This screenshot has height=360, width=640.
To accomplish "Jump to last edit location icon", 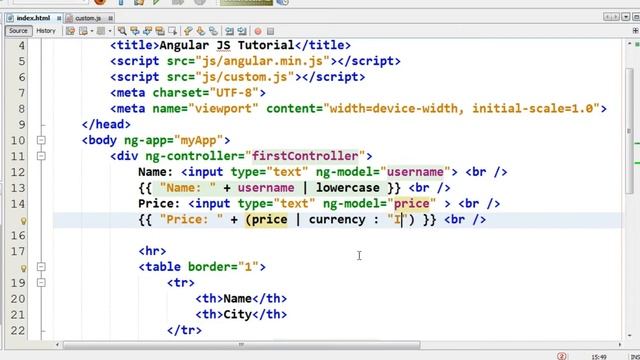I will pos(70,31).
